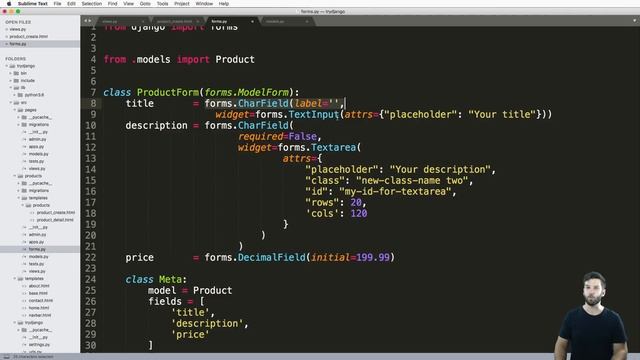Close the models.py editor tab

(x=307, y=21)
